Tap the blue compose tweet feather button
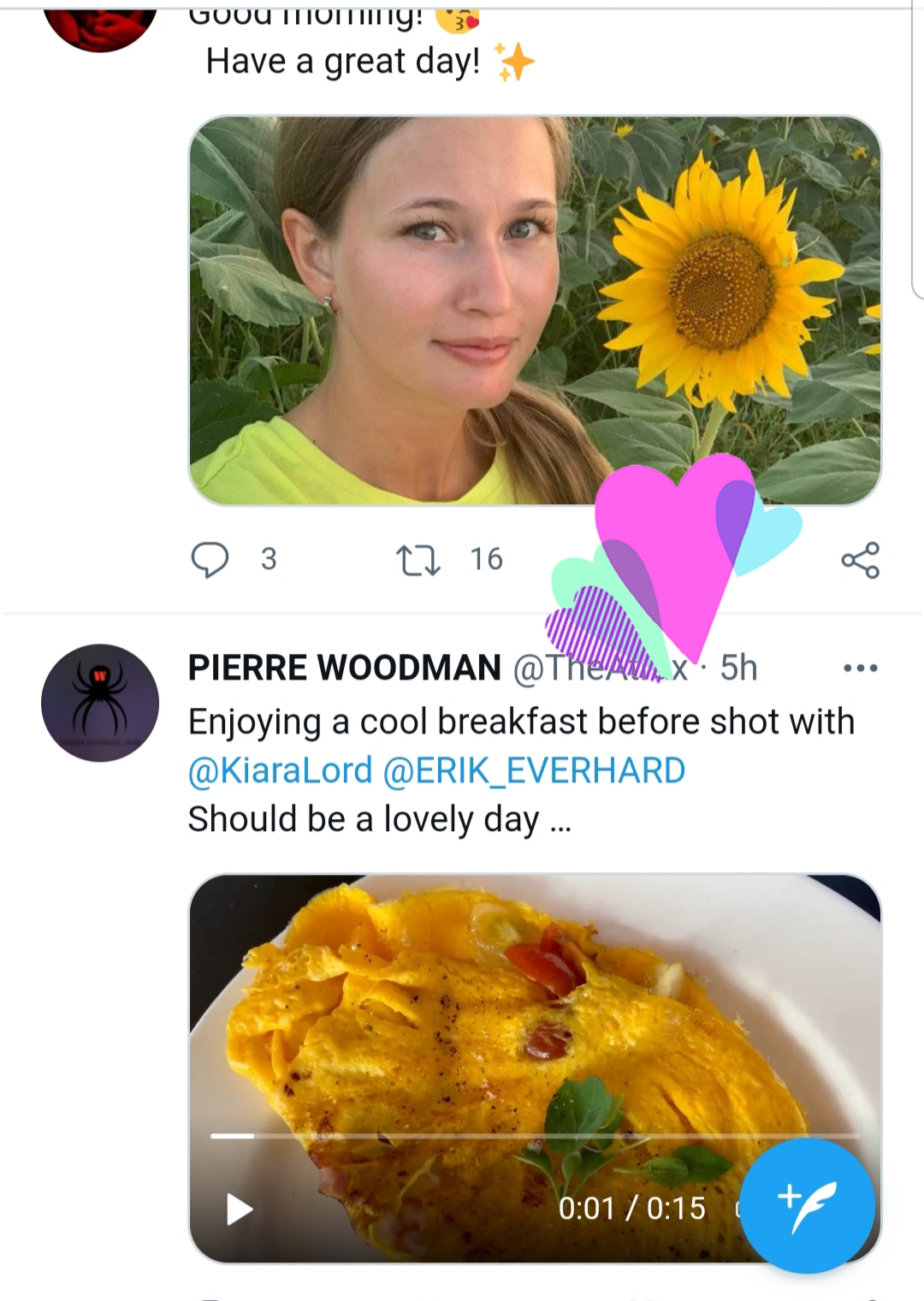This screenshot has height=1301, width=924. pos(807,1205)
